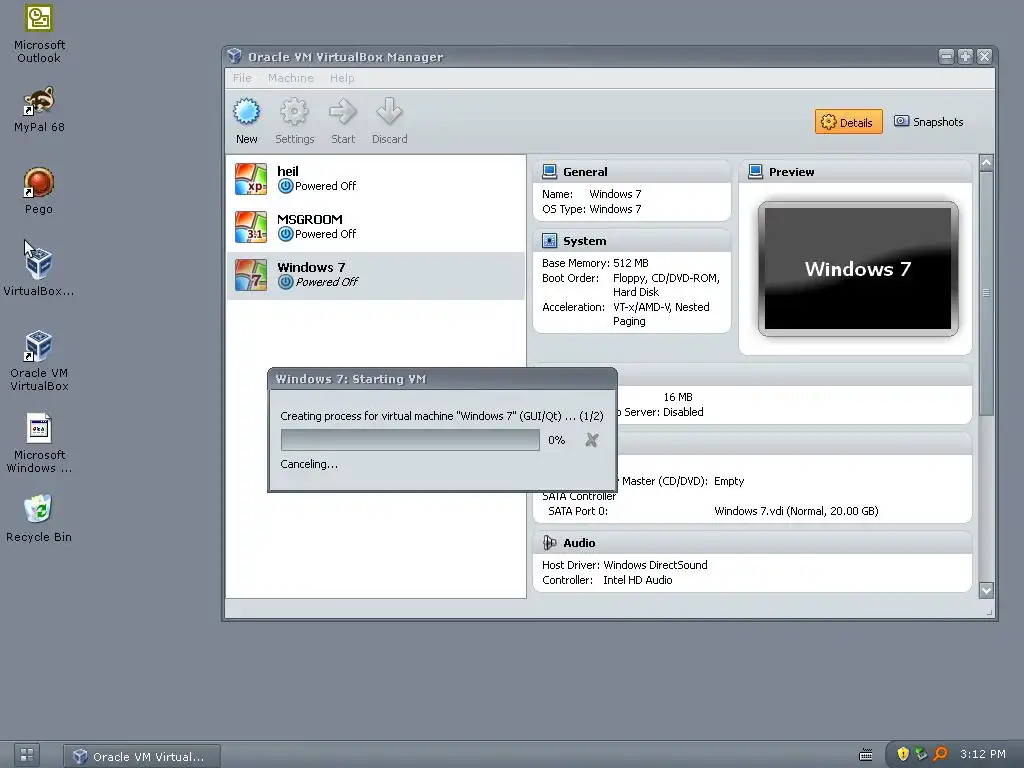Switch to Details view
The height and width of the screenshot is (768, 1024).
point(848,121)
